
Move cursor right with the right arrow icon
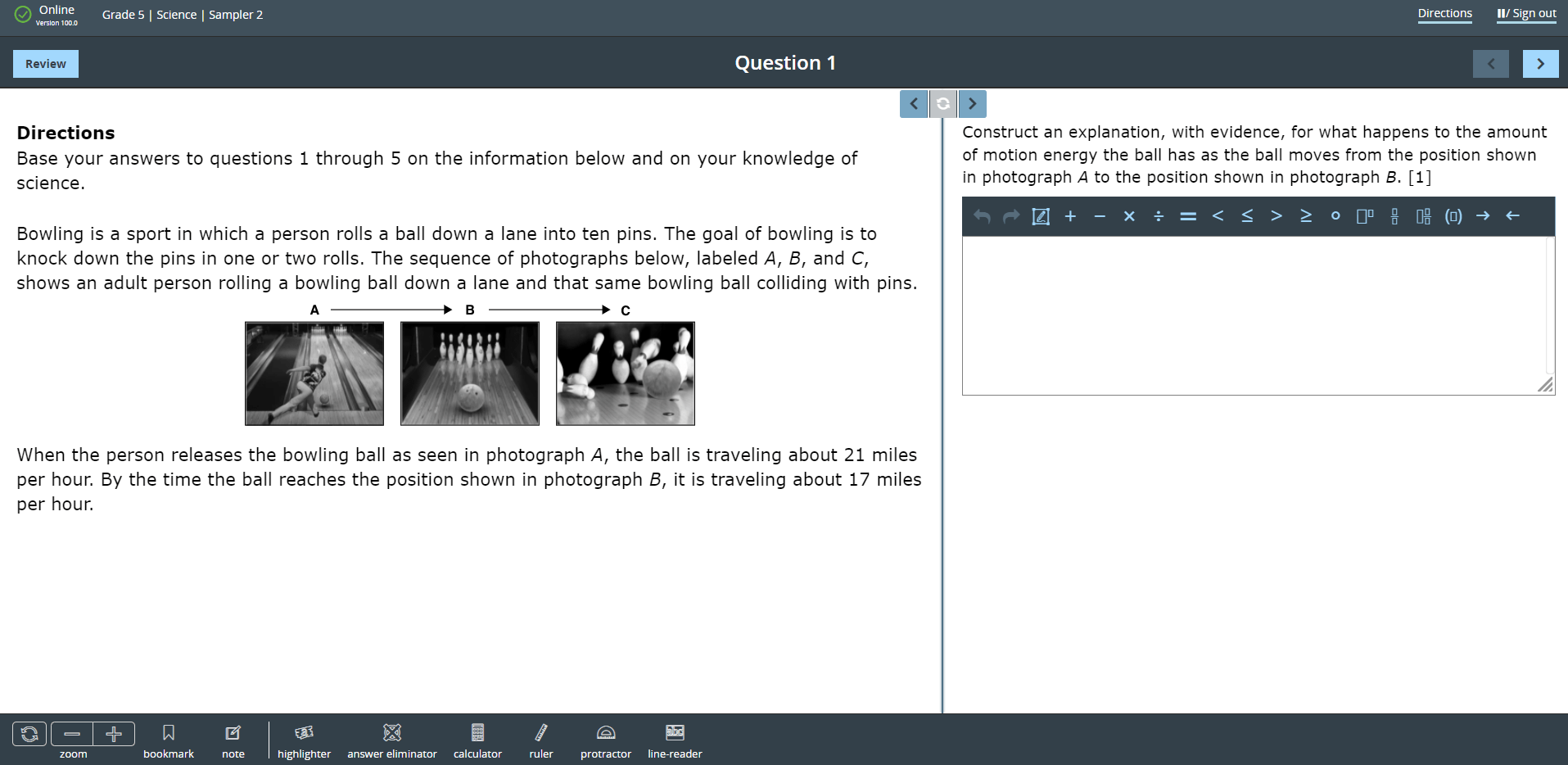tap(1483, 216)
